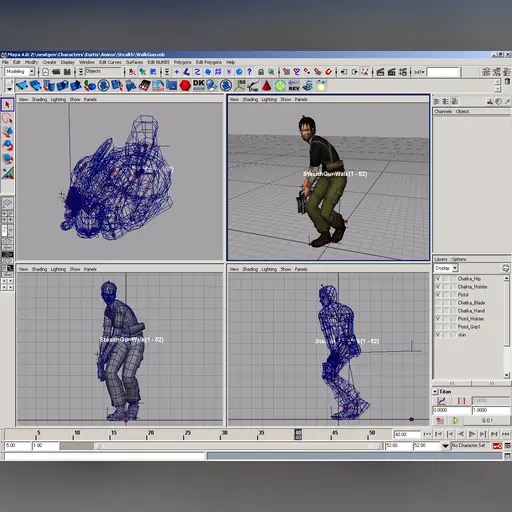Open the Create menu
Screen dimensions: 512x512
[x=49, y=62]
